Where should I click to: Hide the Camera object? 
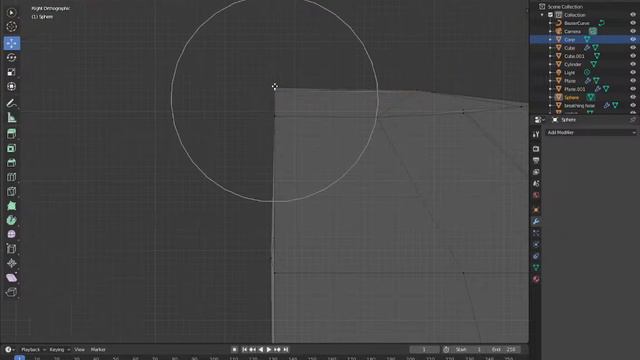pos(633,31)
